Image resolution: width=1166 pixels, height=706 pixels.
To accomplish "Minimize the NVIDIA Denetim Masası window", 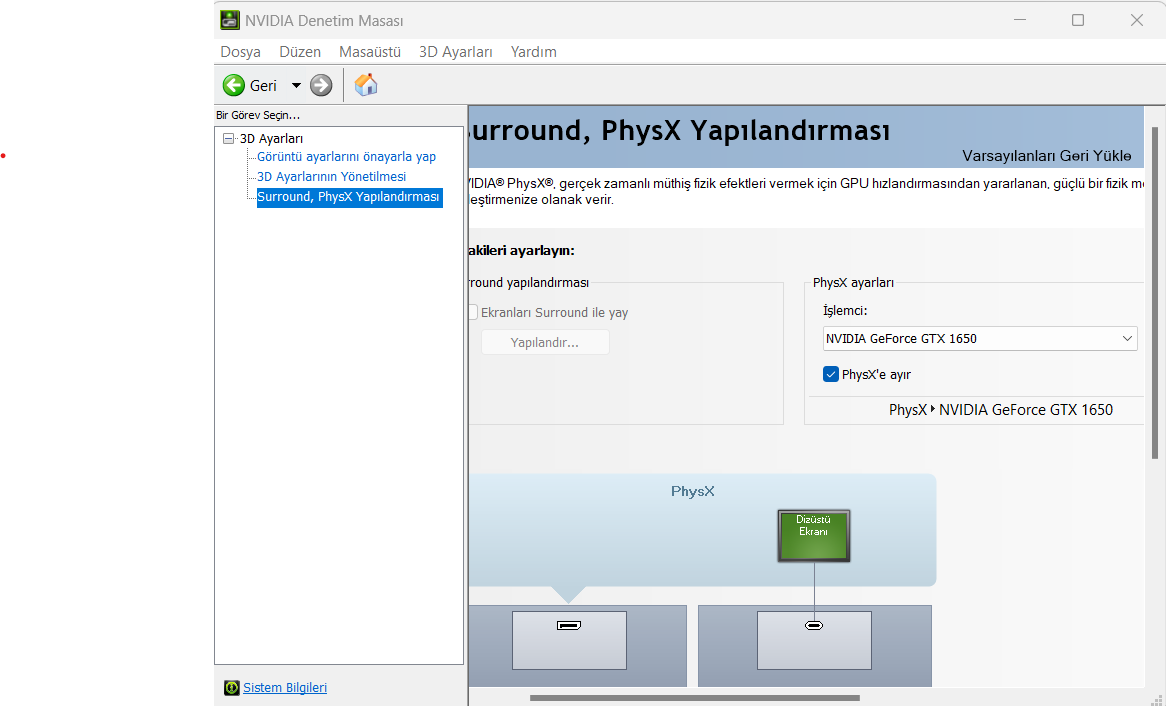I will (x=1020, y=20).
